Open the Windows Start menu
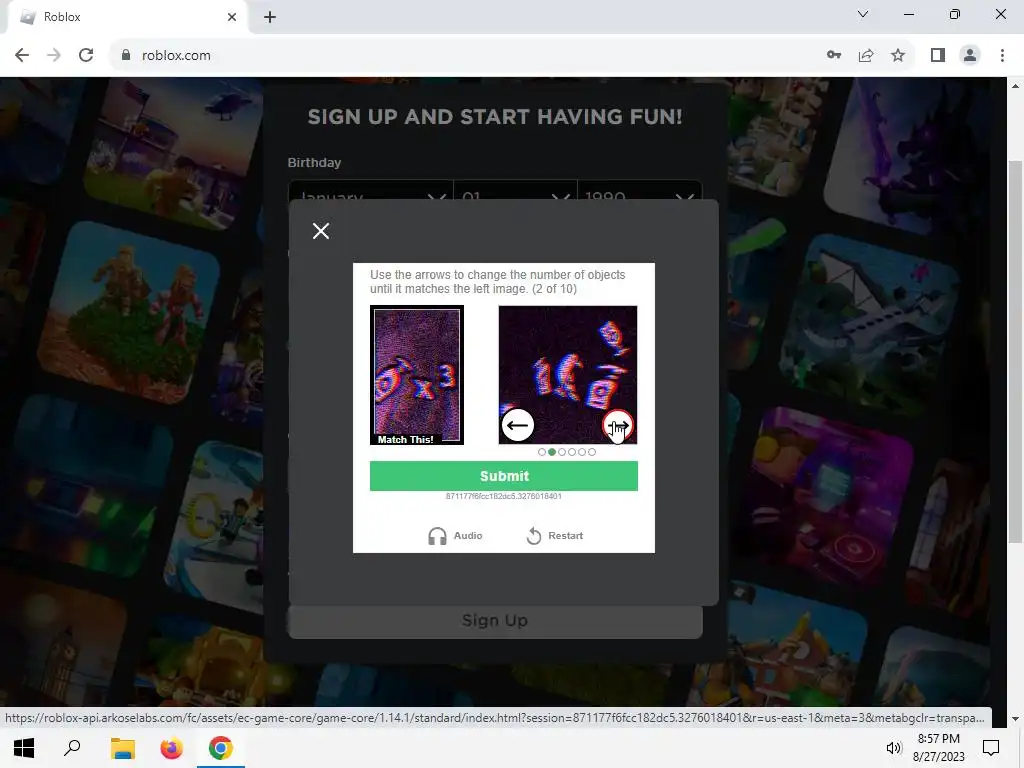 click(24, 748)
